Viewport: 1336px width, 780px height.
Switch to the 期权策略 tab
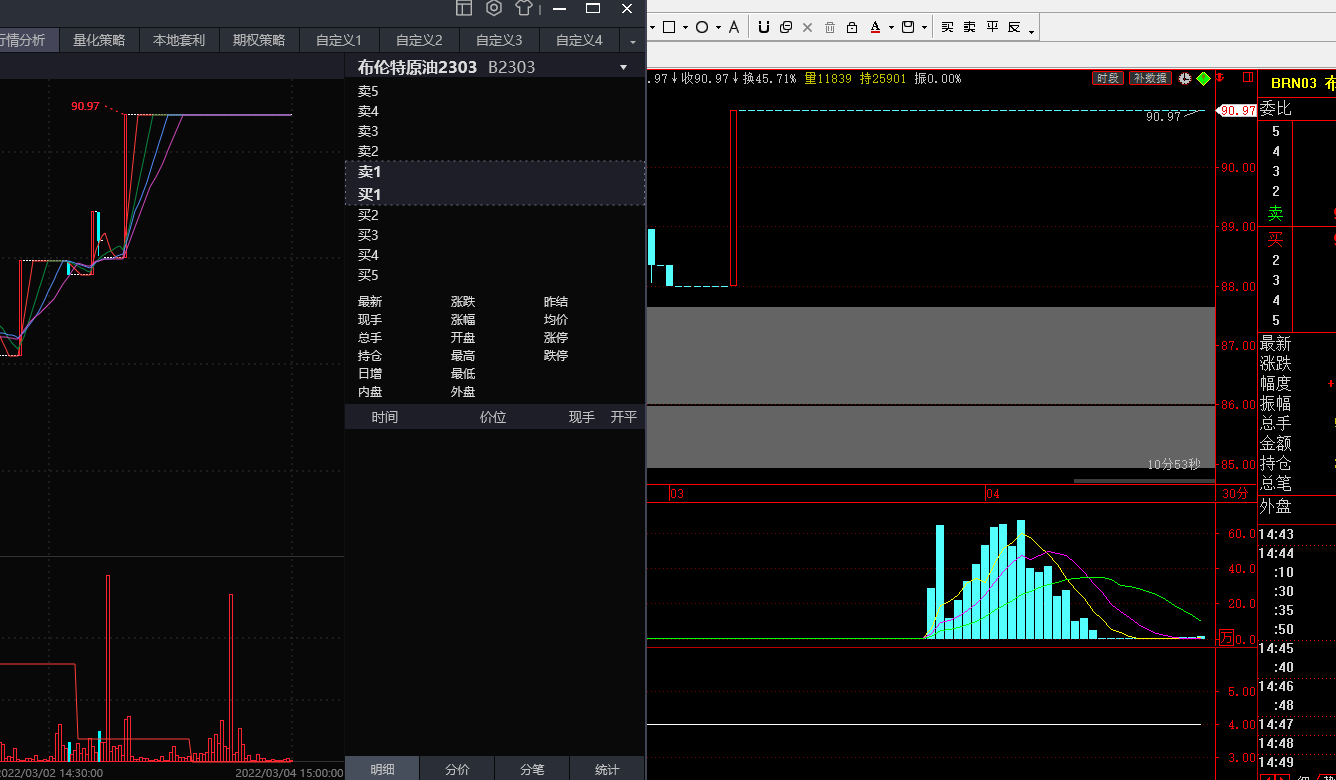click(259, 40)
